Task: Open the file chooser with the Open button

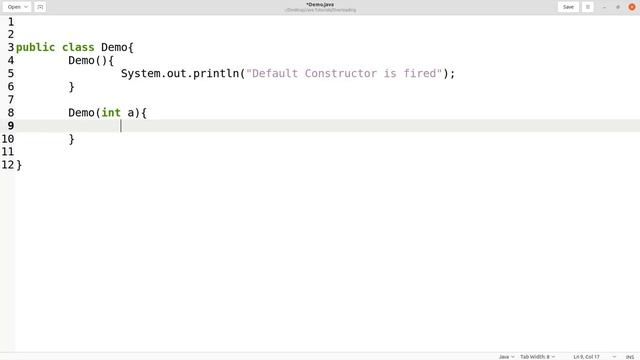Action: click(16, 7)
